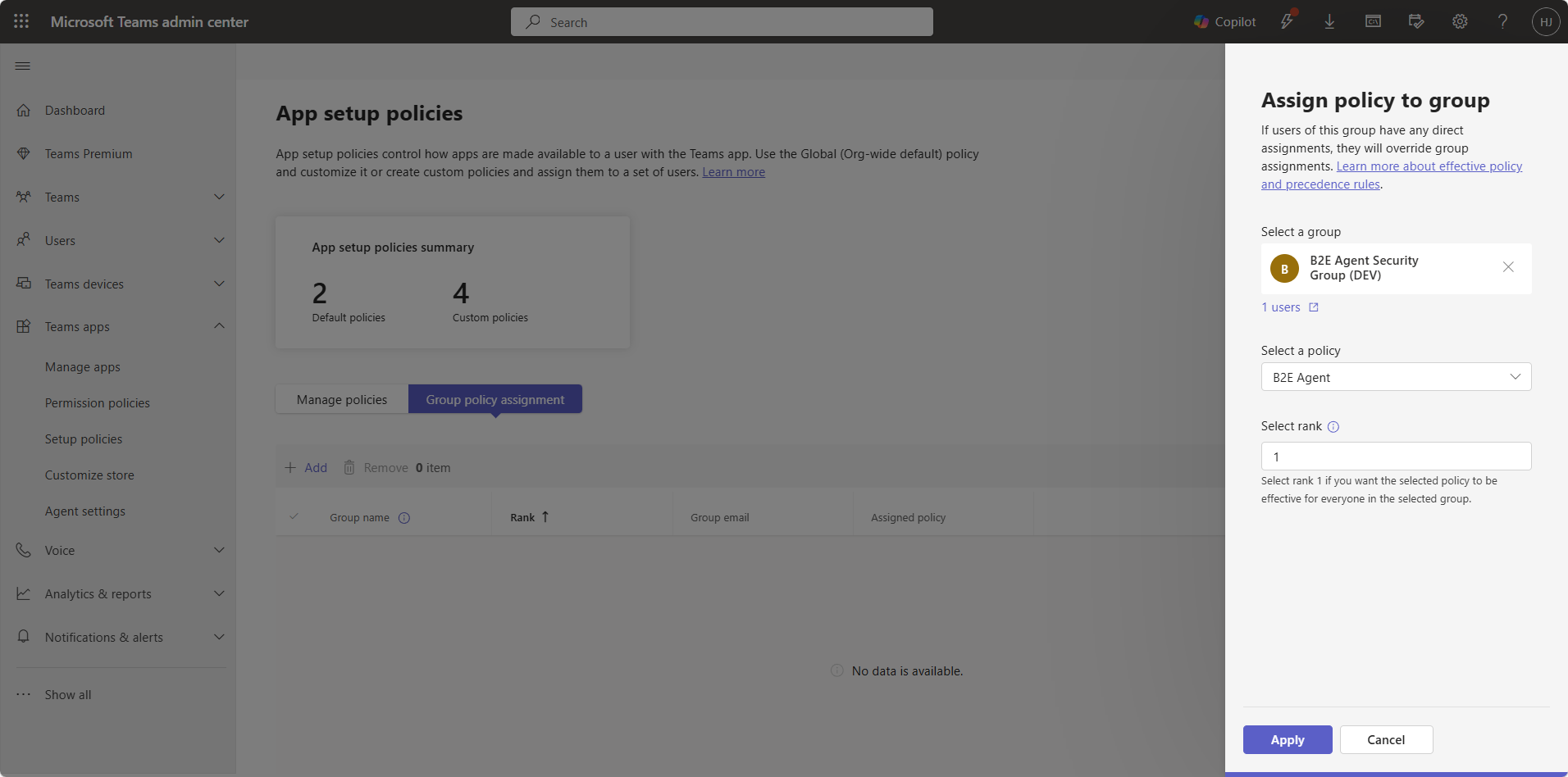Click the Select rank info icon
The image size is (1568, 777).
(x=1333, y=426)
